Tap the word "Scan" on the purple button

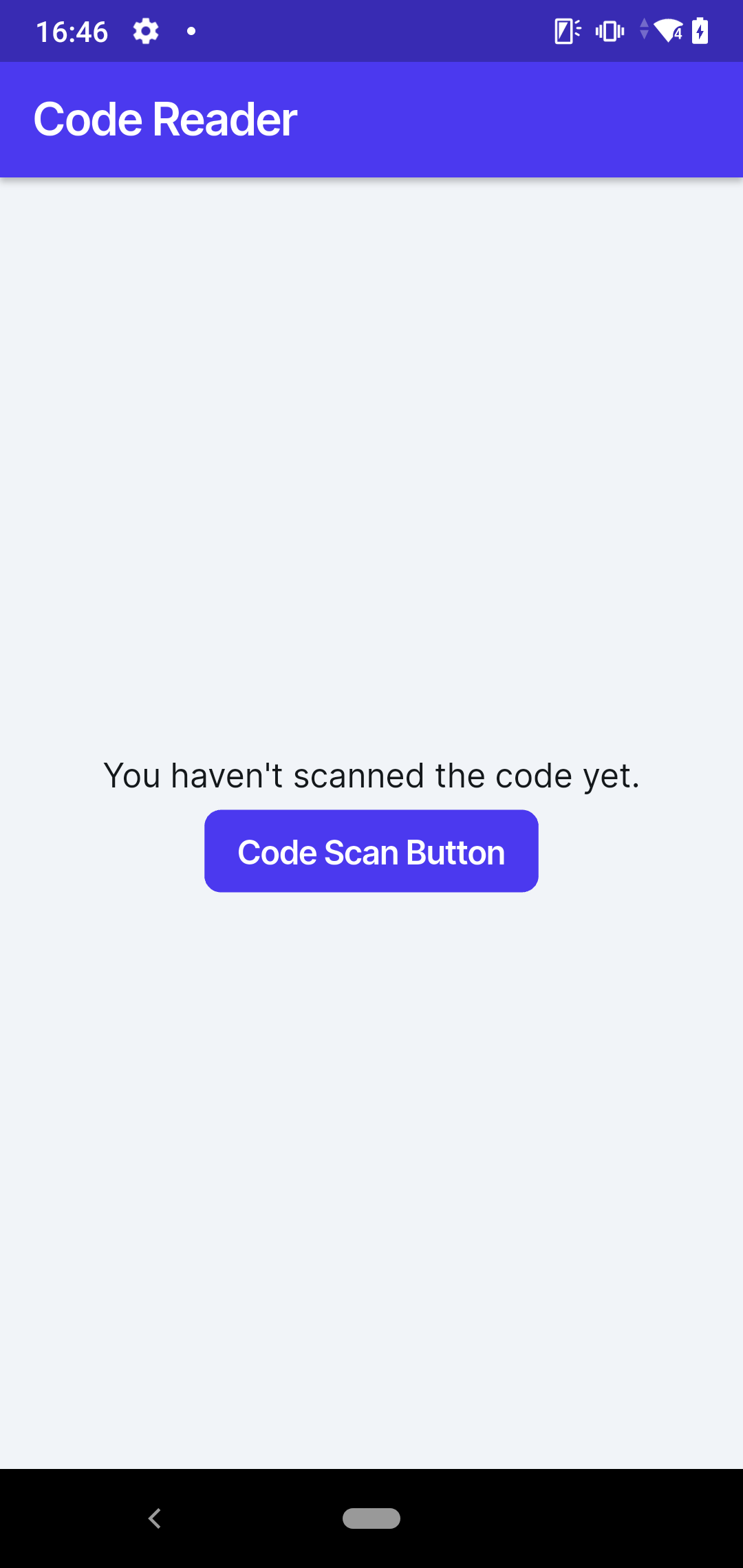(361, 853)
